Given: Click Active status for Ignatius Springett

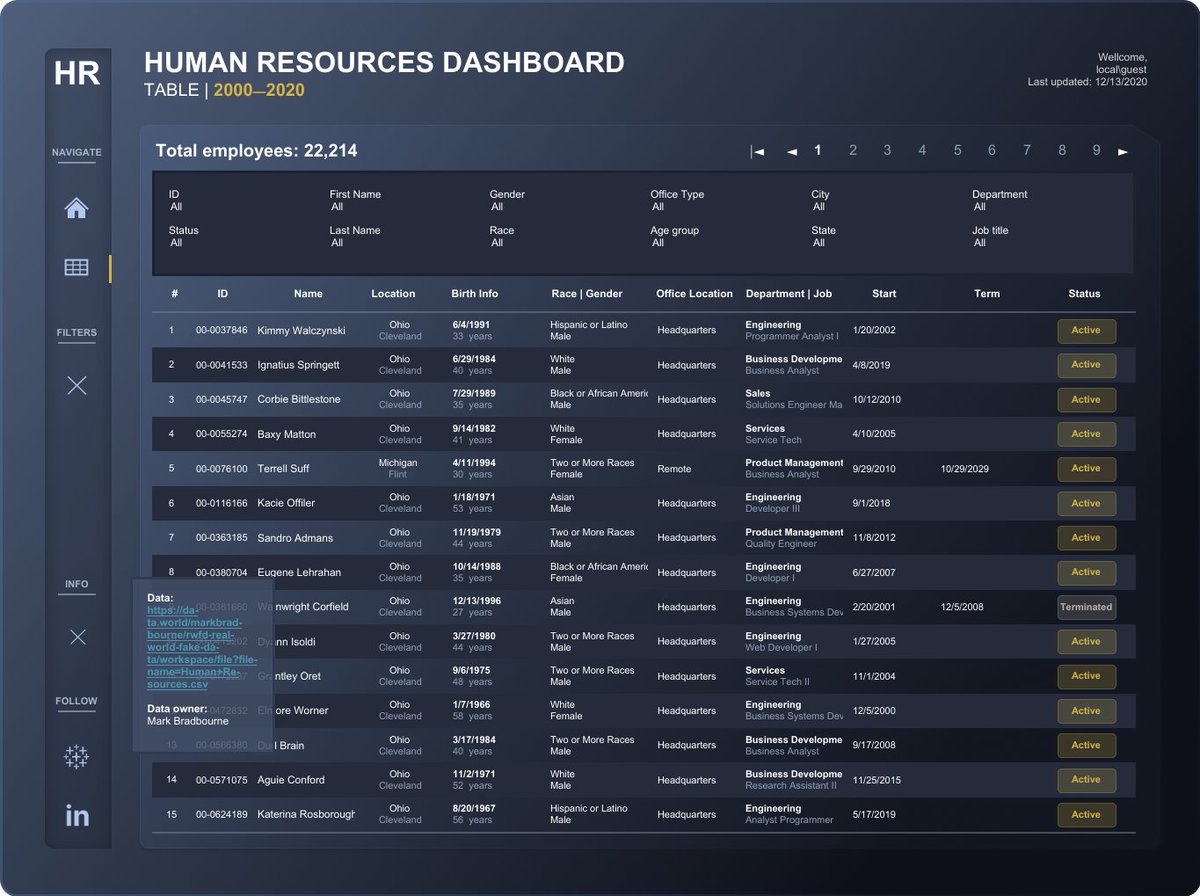Looking at the screenshot, I should [1086, 365].
